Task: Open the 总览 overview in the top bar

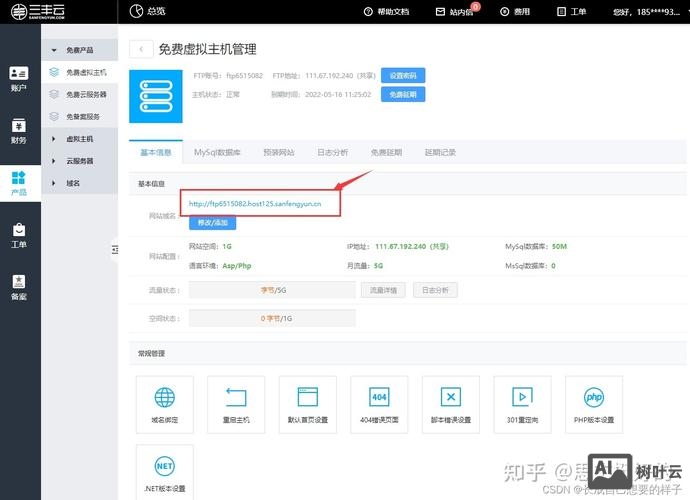Action: pyautogui.click(x=148, y=11)
